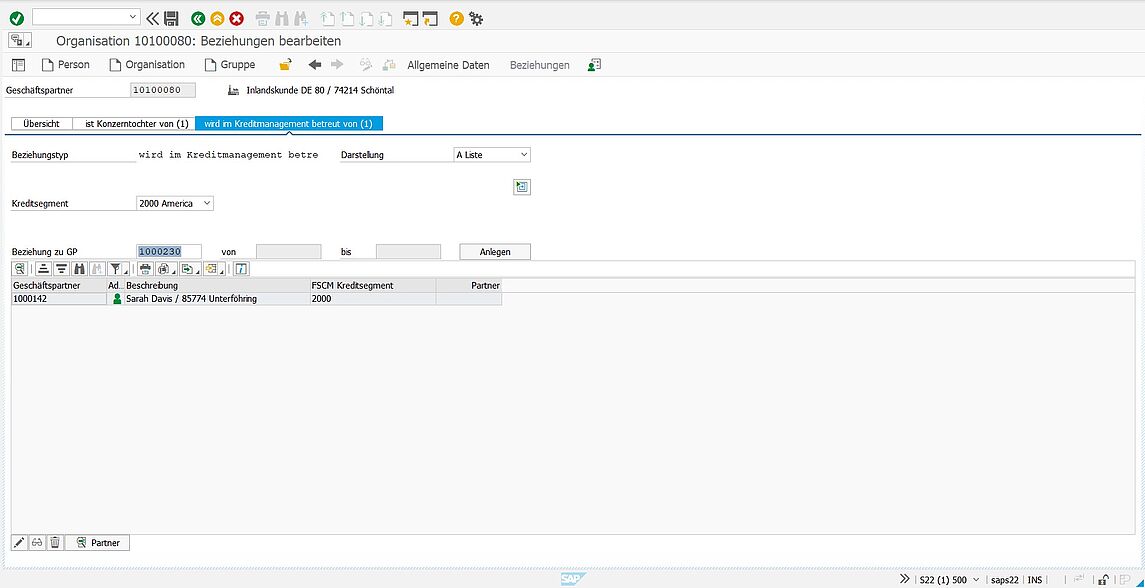
Task: Expand the command field dropdown
Action: pyautogui.click(x=134, y=17)
